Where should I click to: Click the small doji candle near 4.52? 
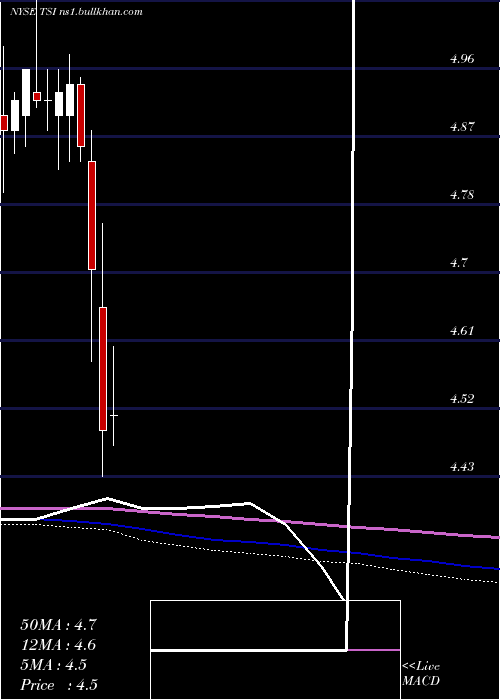114,416
